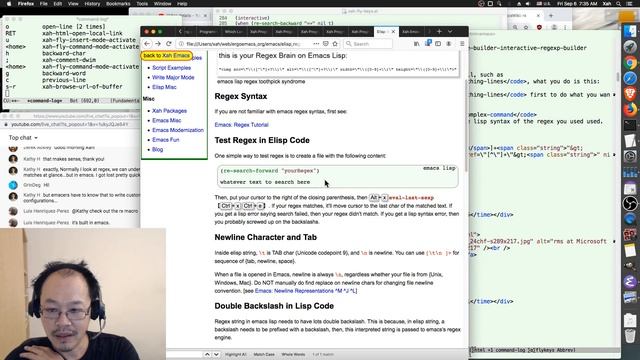Go back using Firefox back arrow
The height and width of the screenshot is (360, 640).
(x=147, y=44)
